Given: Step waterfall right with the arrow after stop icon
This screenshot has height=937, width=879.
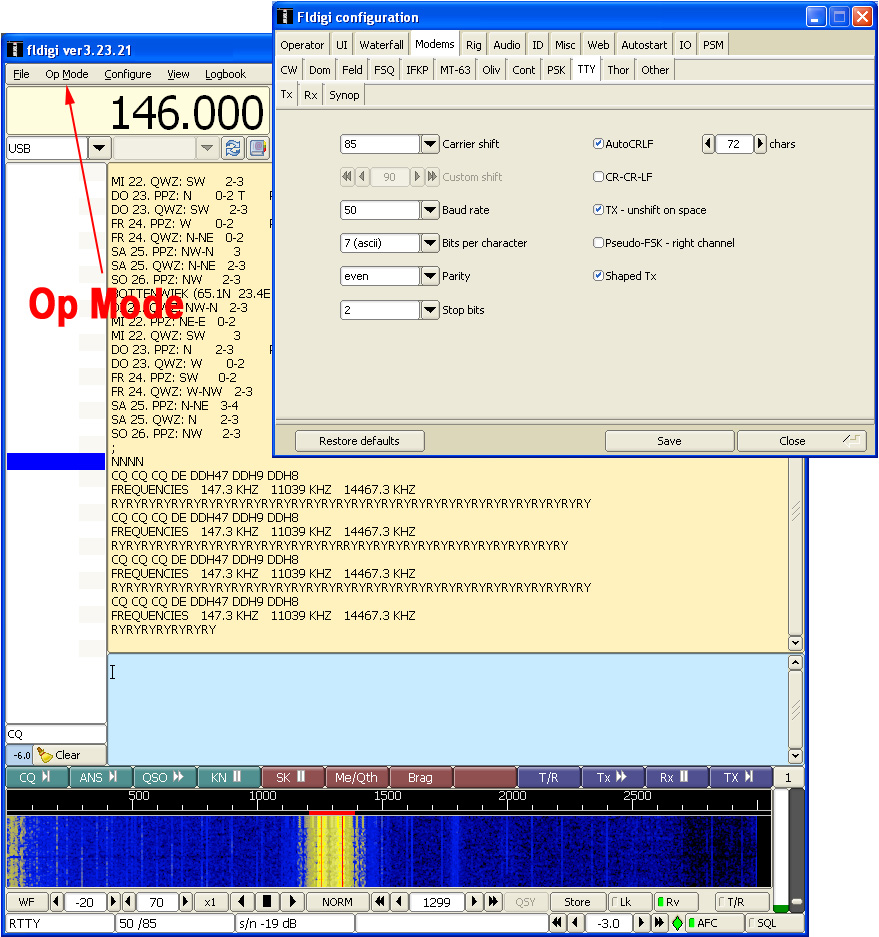Looking at the screenshot, I should [x=292, y=901].
